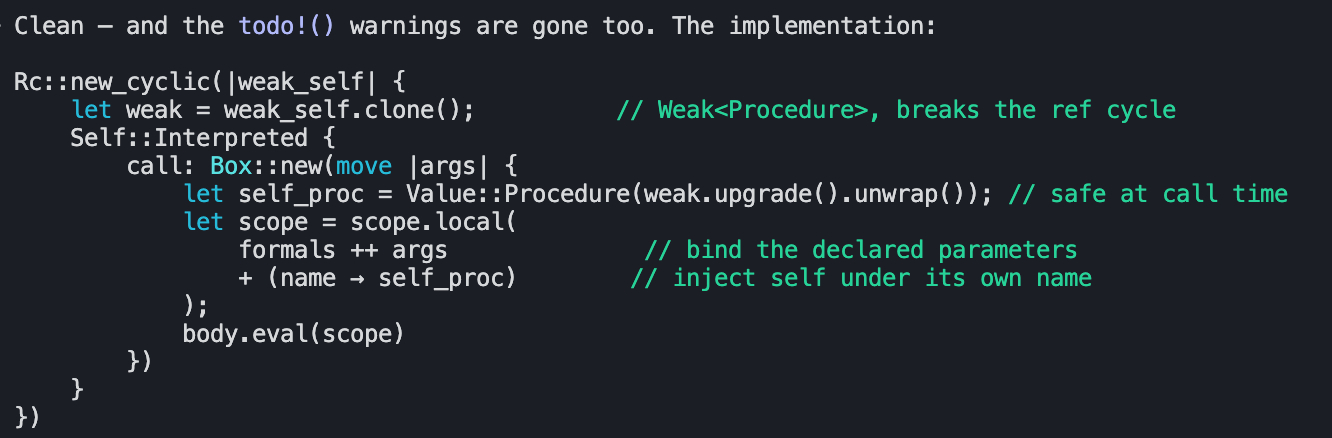Click Rc::new_cyclic at the start of the code

(x=112, y=81)
